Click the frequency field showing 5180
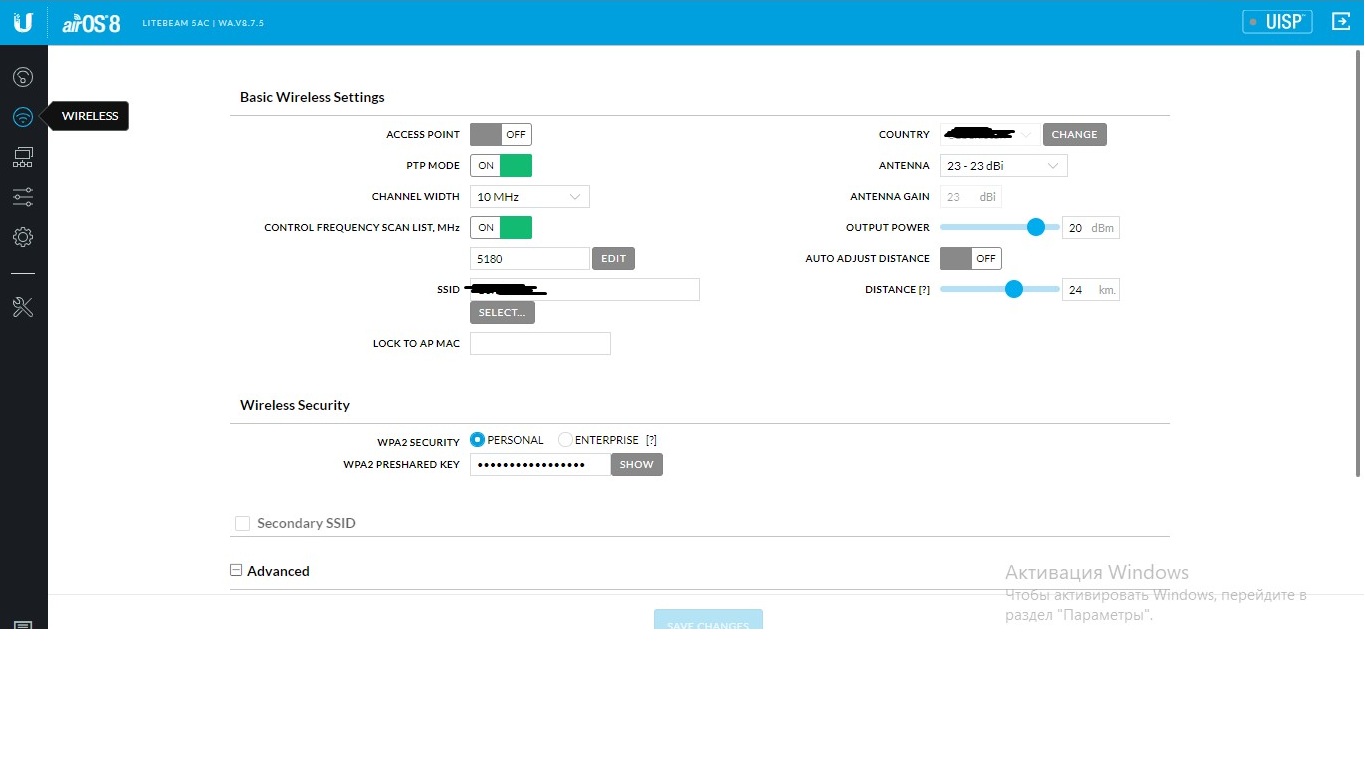Viewport: 1366px width, 768px height. 530,258
